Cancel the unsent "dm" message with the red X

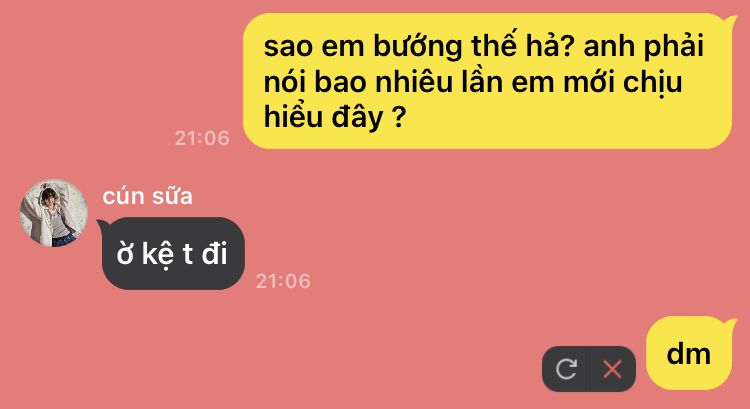[x=613, y=369]
